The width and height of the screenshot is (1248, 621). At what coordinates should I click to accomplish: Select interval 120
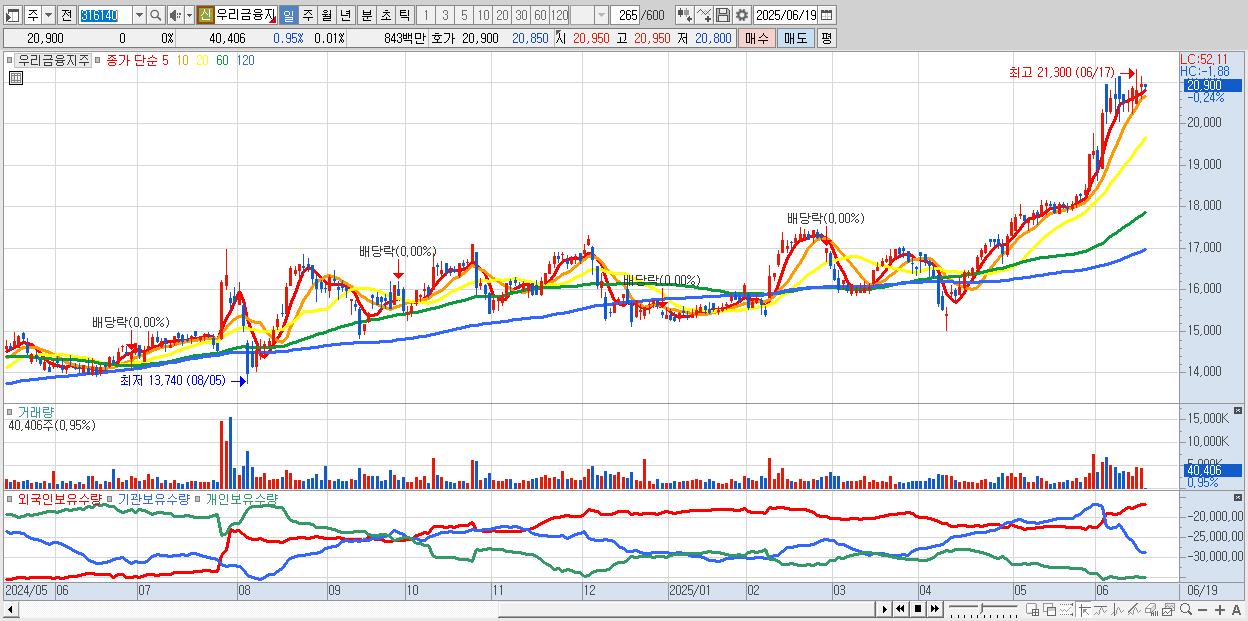pyautogui.click(x=560, y=15)
